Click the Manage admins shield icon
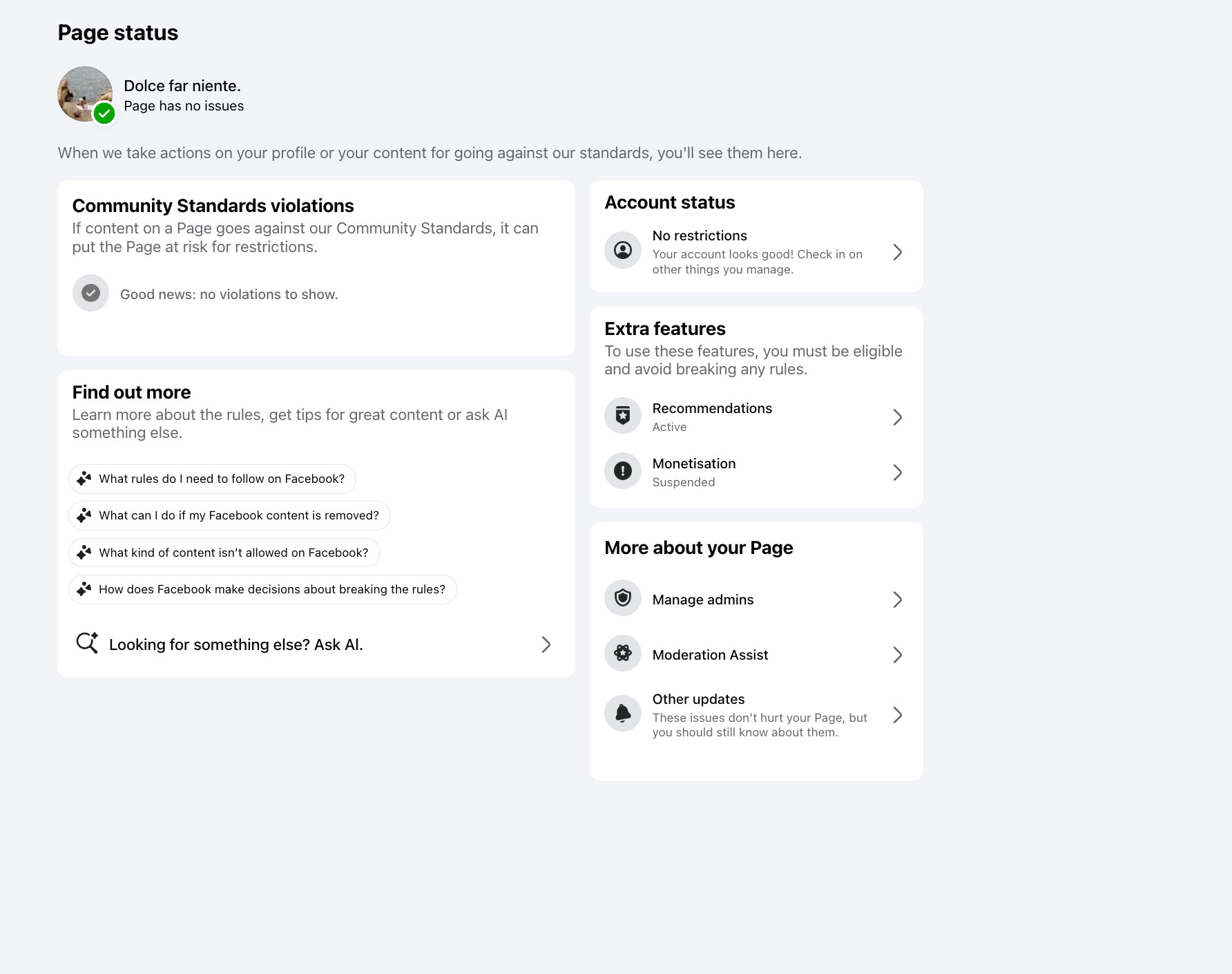The height and width of the screenshot is (974, 1232). [622, 598]
